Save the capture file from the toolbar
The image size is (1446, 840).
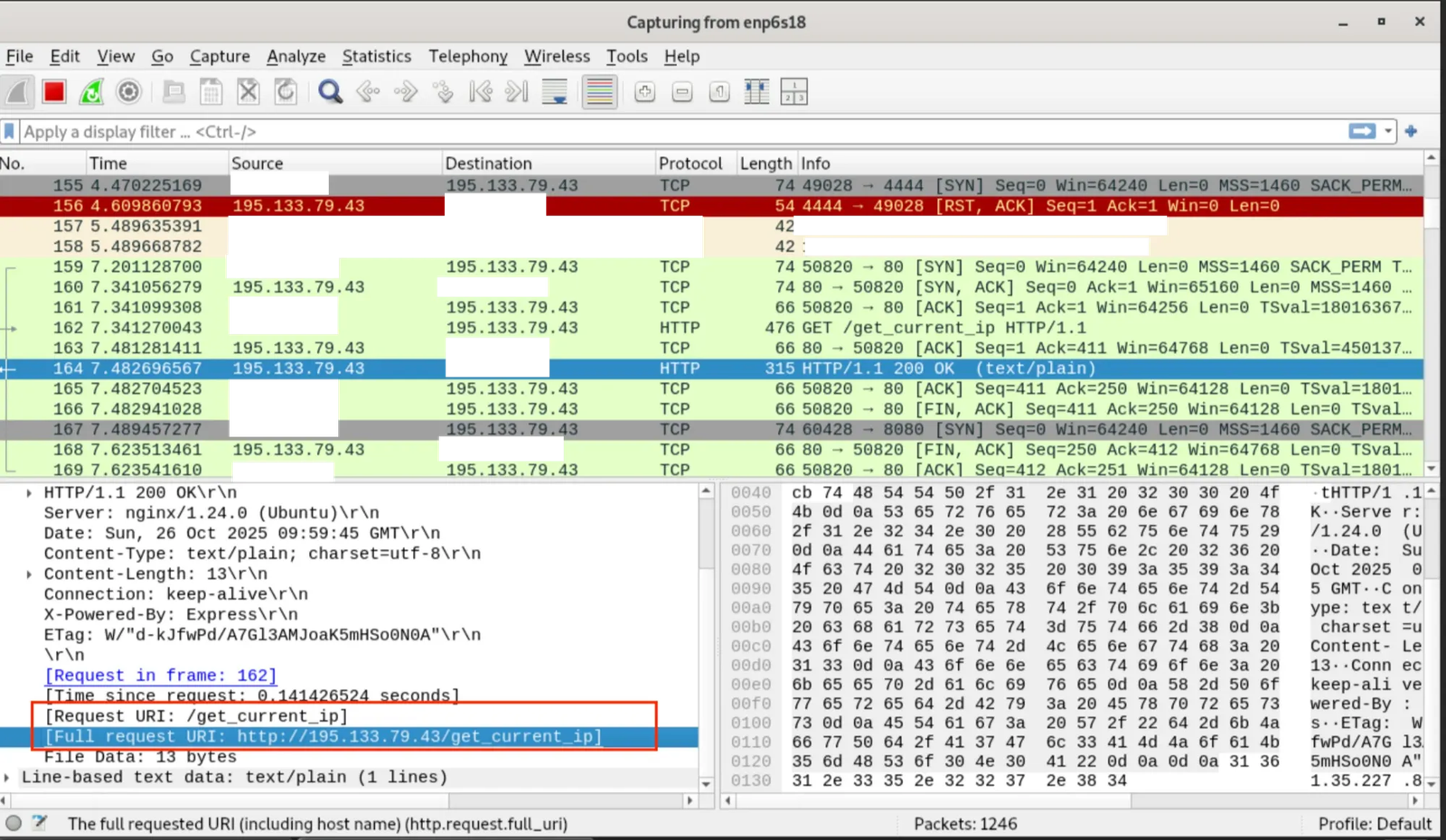(x=211, y=91)
